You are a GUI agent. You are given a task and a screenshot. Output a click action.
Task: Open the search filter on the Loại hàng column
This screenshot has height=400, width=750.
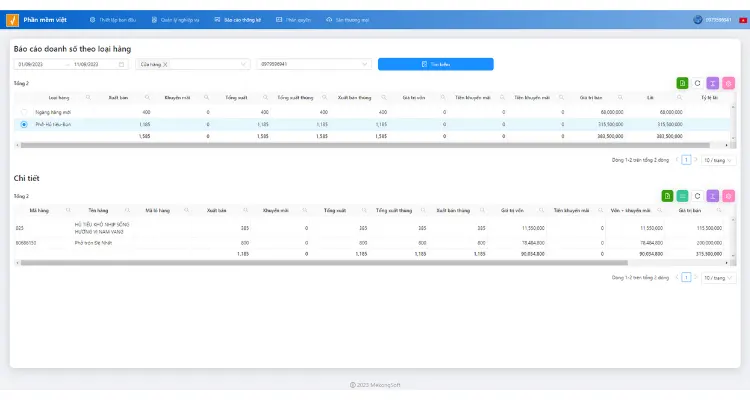click(88, 98)
